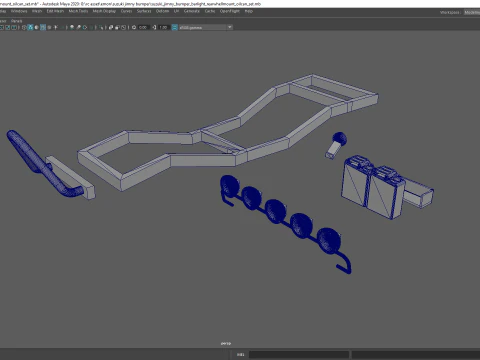Open the sRGB gamma view transform dropdown
480x360 pixels.
[x=206, y=27]
